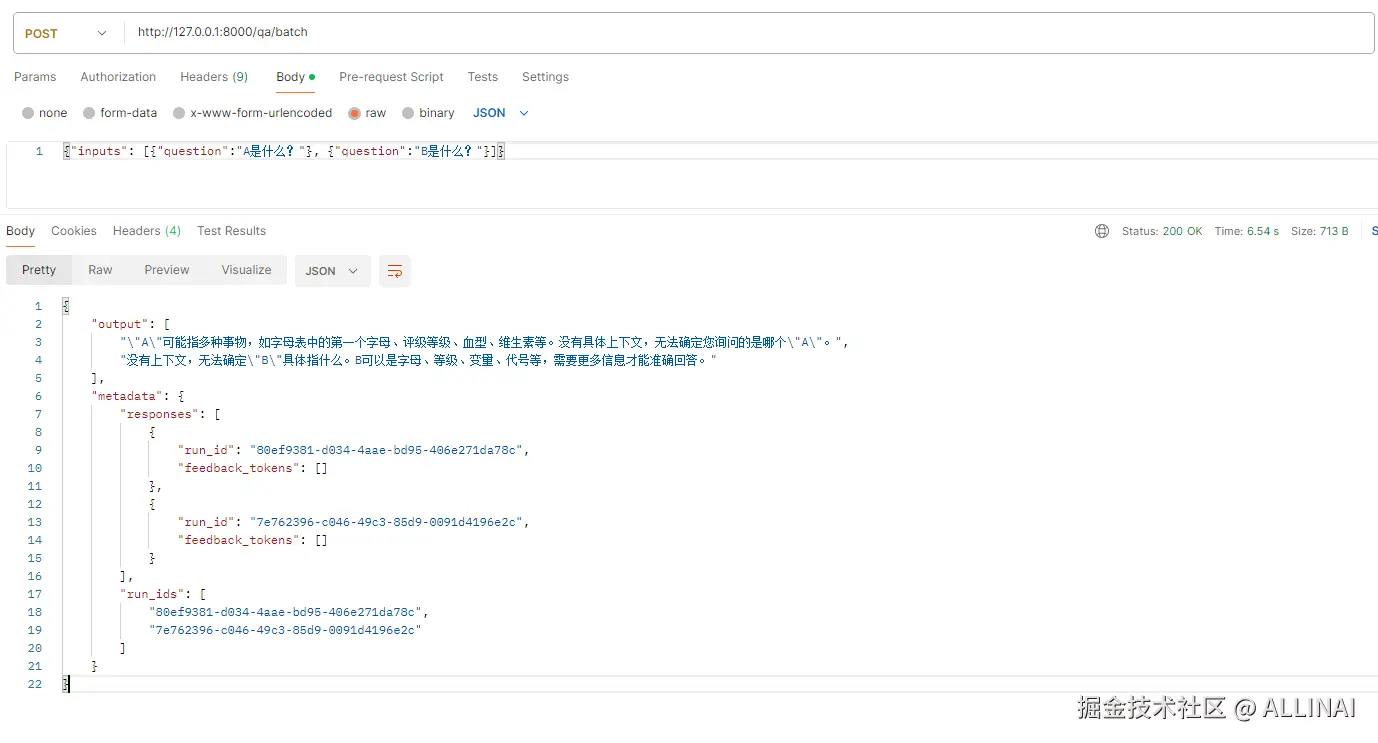Screen dimensions: 1378x743
Task: Open the response Cookies tab
Action: [74, 231]
